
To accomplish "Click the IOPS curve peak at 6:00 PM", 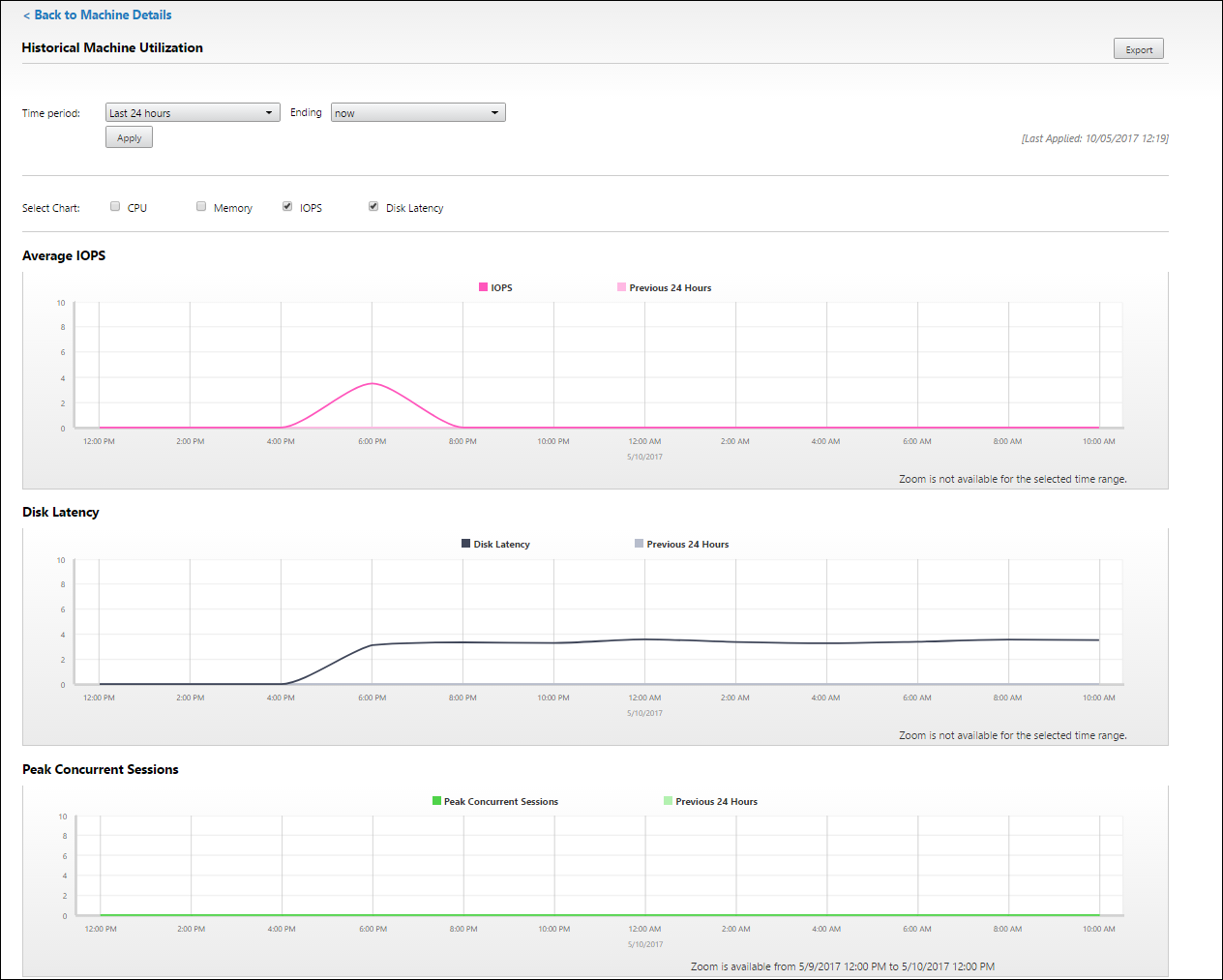I will [x=373, y=384].
